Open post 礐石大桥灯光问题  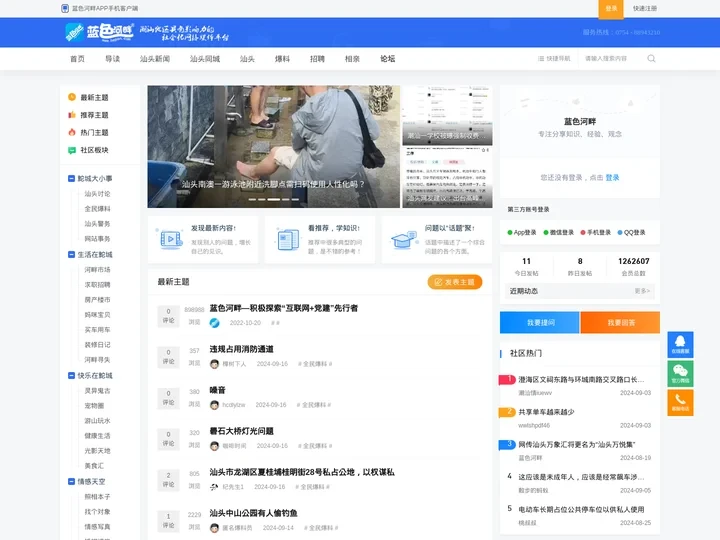242,431
